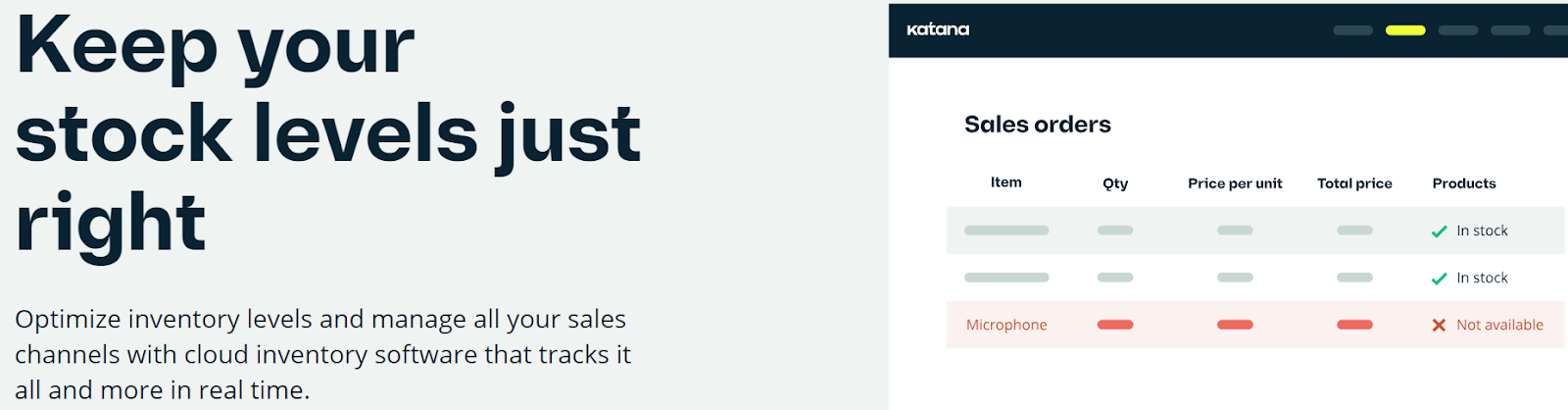Image resolution: width=1568 pixels, height=410 pixels.
Task: Click the red quantity bar in Microphone row
Action: [1115, 325]
